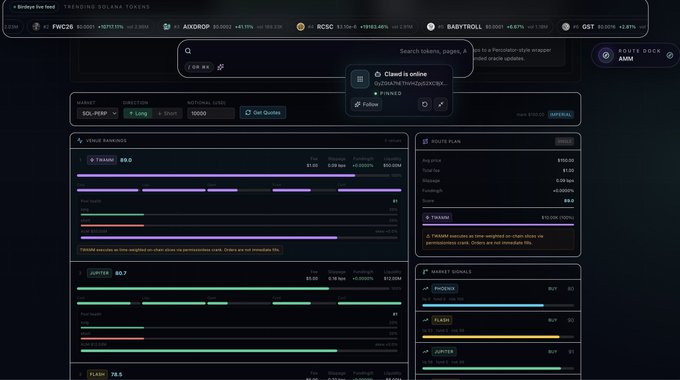Click the BUY label in FLASH signal row
The image size is (680, 380).
552,320
